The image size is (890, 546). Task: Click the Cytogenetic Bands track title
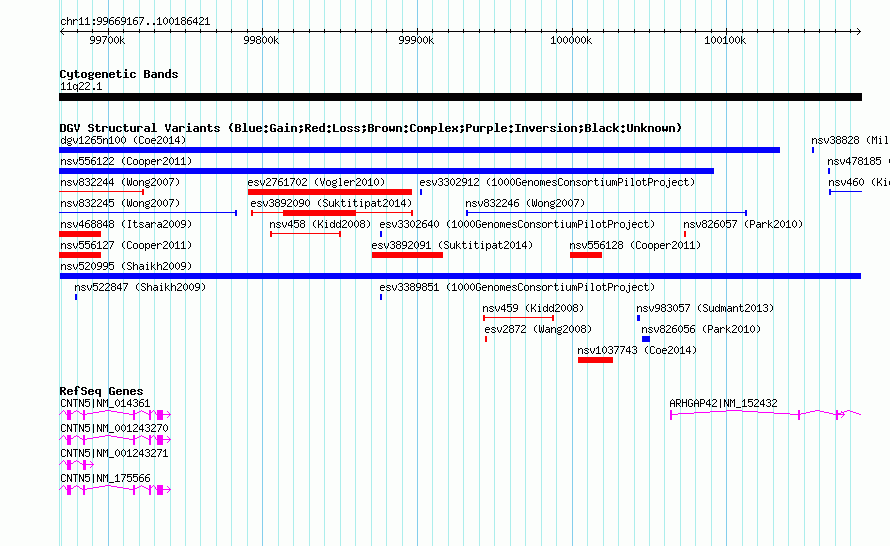119,74
